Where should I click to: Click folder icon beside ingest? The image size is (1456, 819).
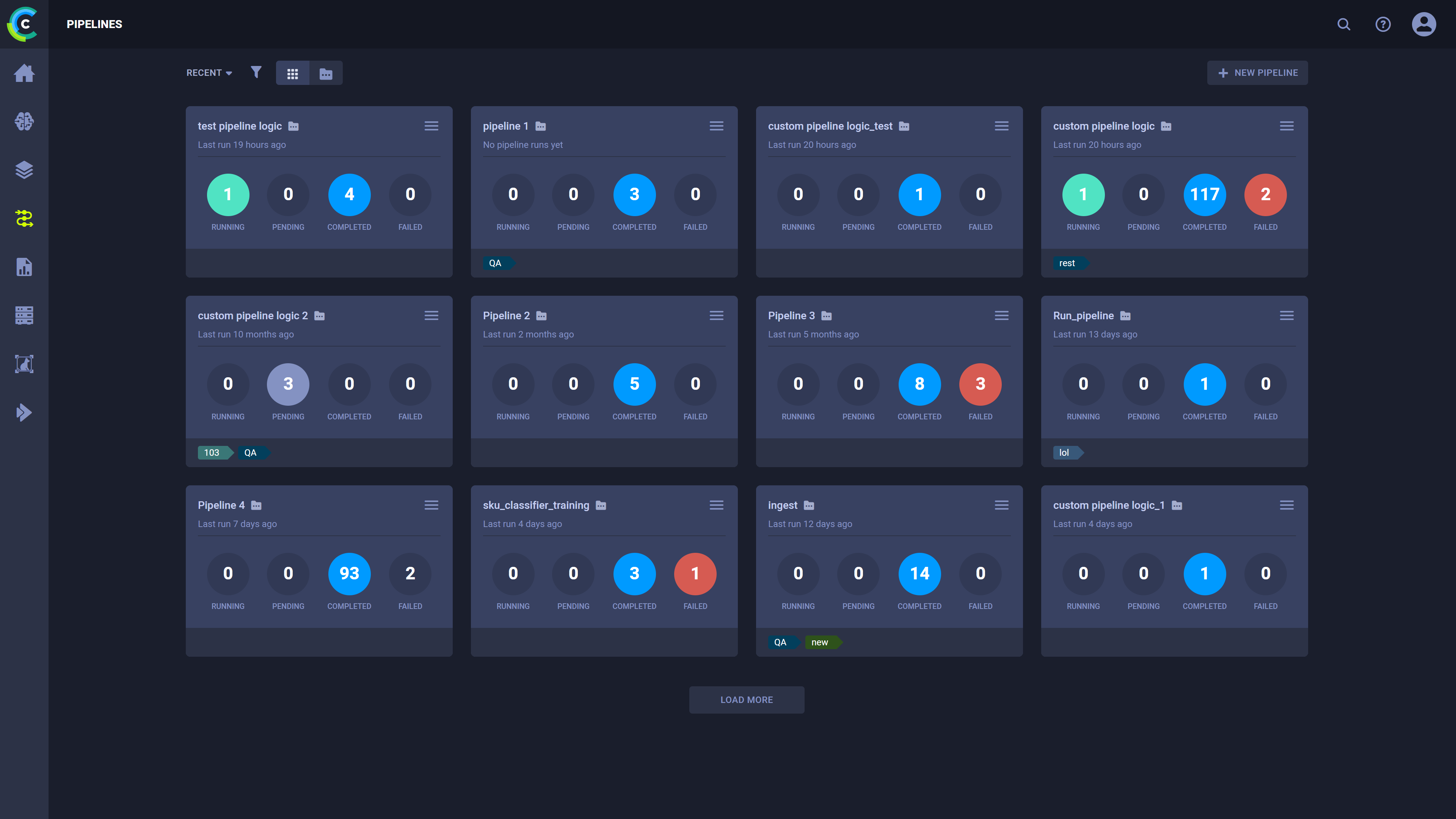[809, 505]
